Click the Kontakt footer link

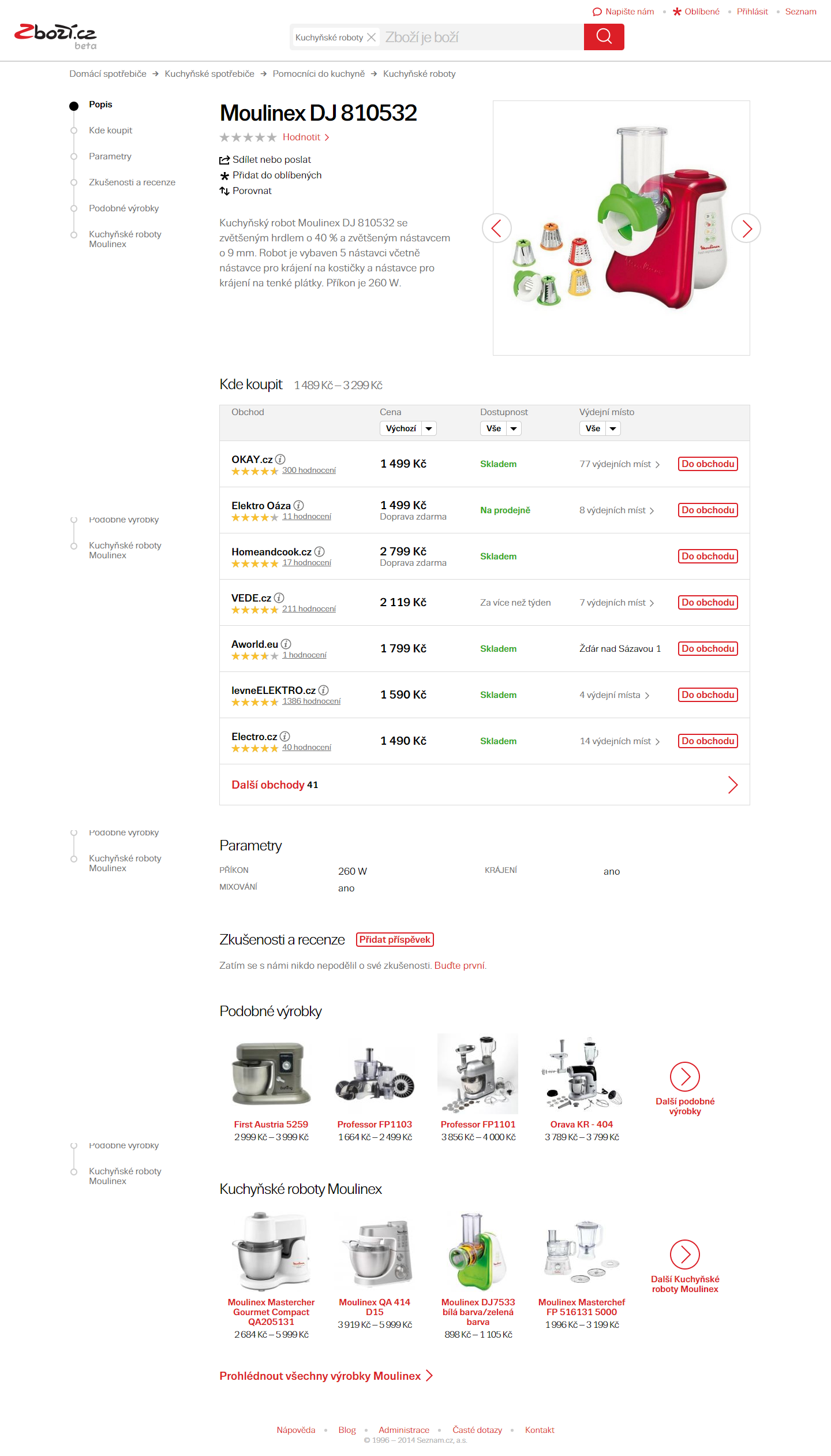(540, 1430)
